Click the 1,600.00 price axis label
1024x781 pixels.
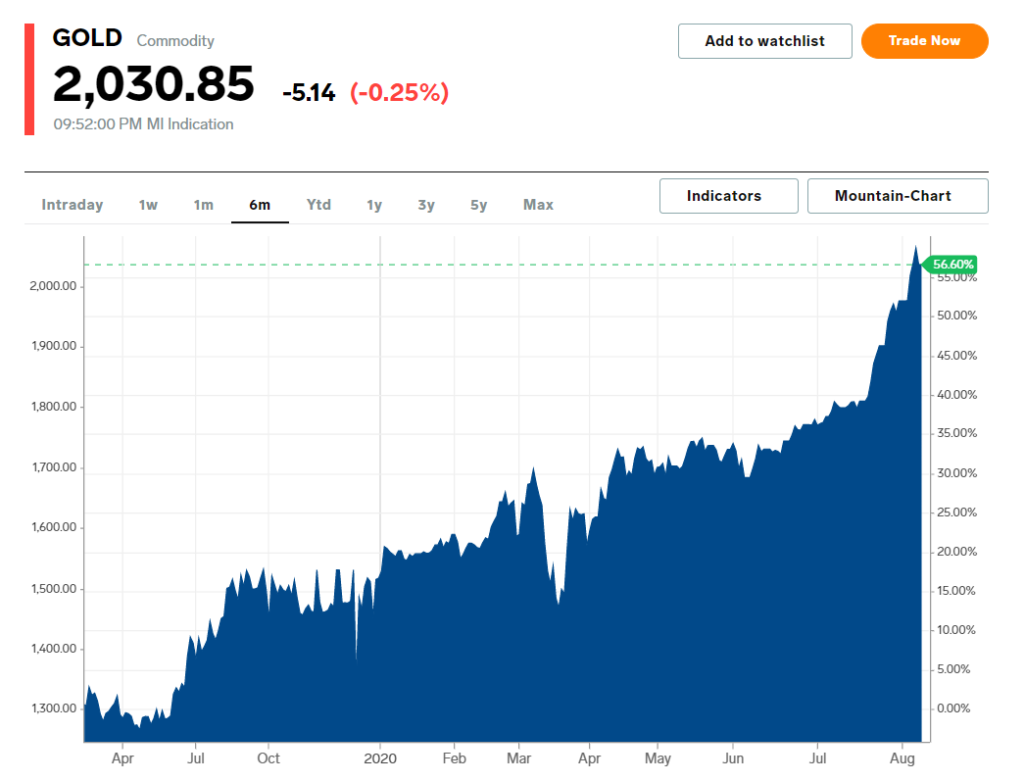point(54,527)
